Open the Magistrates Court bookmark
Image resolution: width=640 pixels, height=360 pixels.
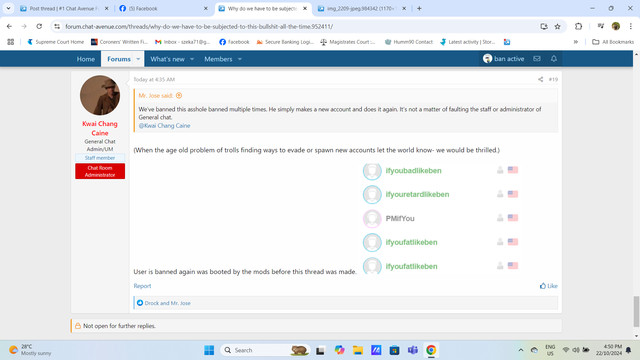tap(348, 42)
